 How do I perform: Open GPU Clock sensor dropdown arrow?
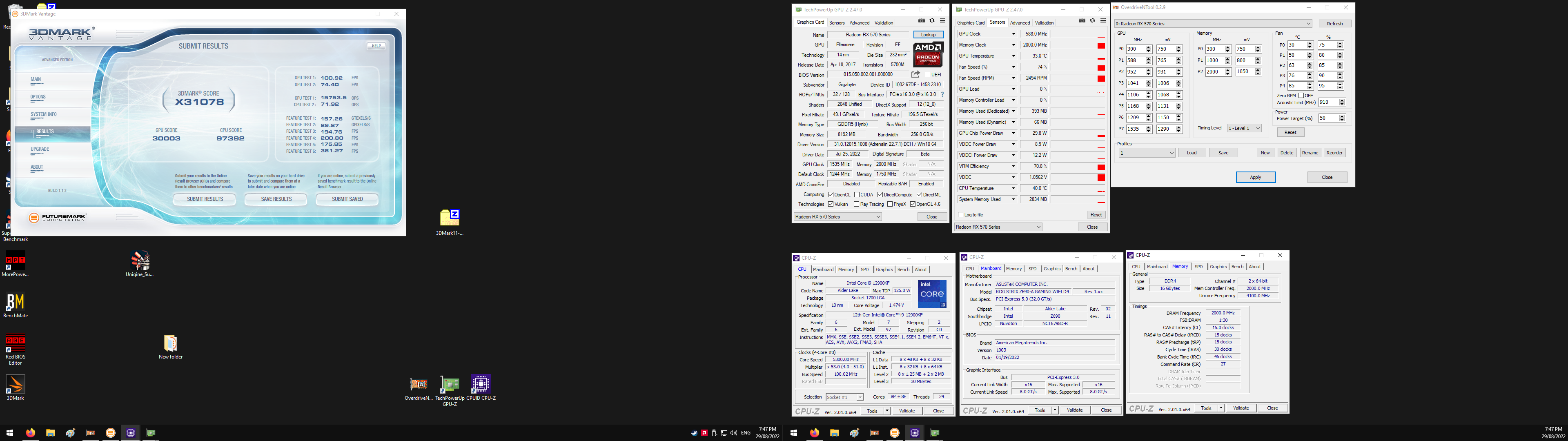tap(1013, 34)
